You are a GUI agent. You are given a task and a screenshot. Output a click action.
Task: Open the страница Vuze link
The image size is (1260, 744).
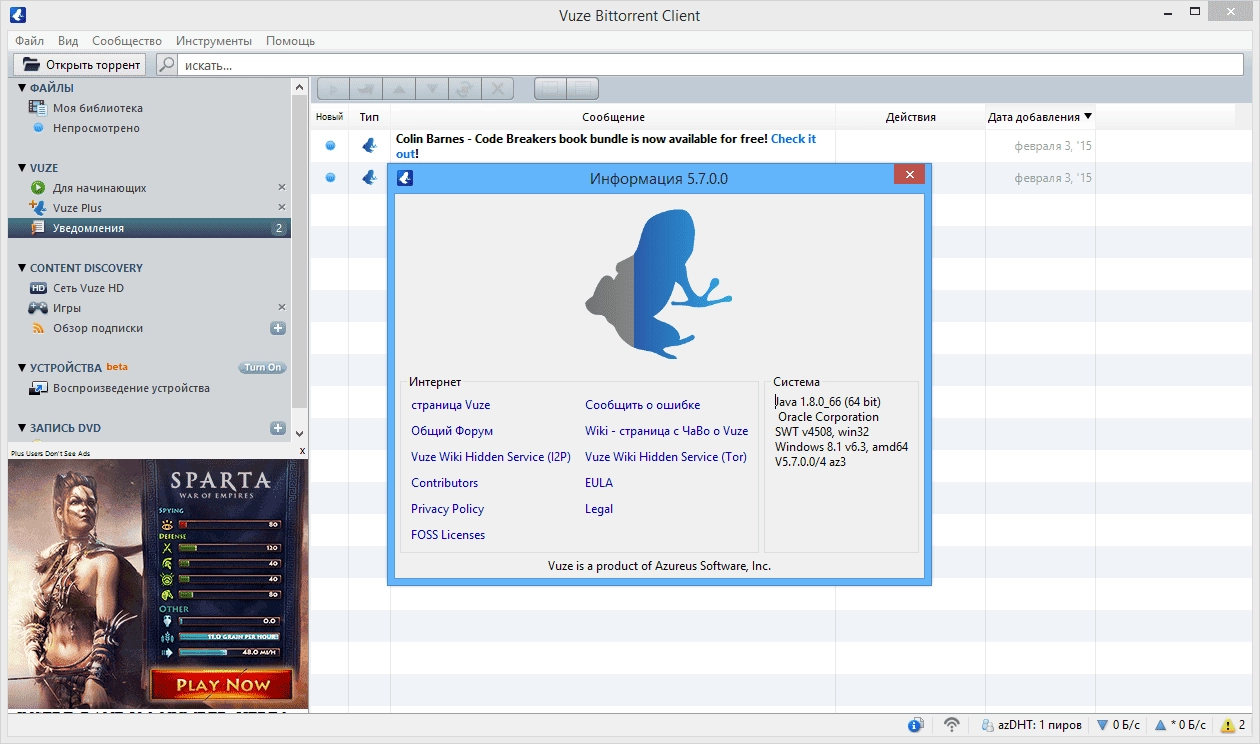[x=451, y=405]
